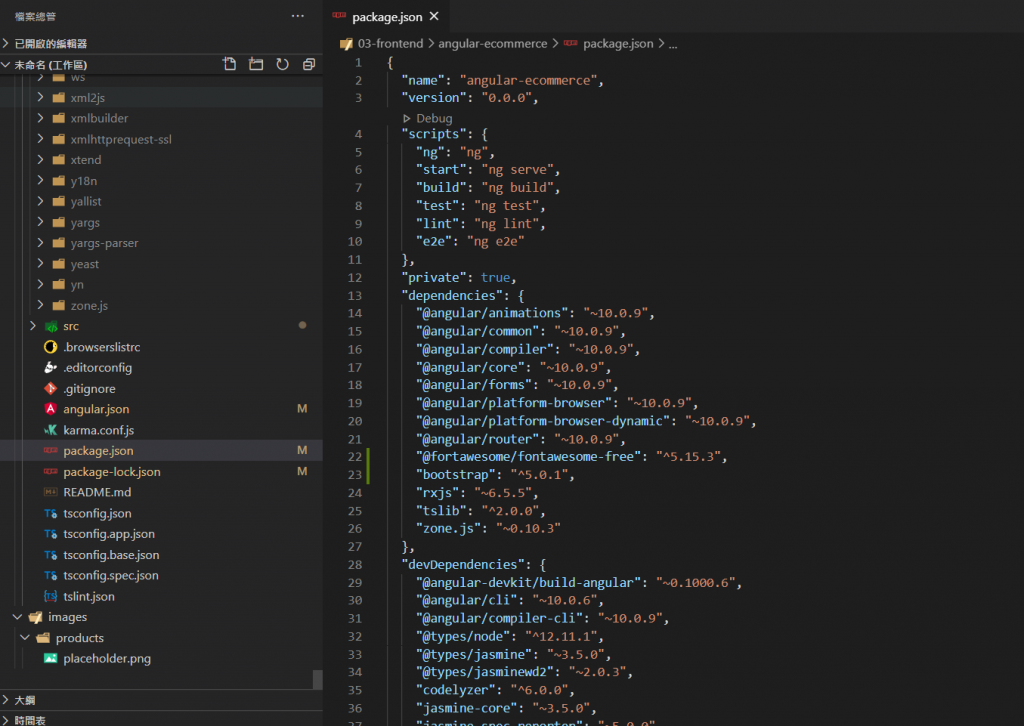Expand the yn folder
This screenshot has width=1024, height=726.
point(40,285)
